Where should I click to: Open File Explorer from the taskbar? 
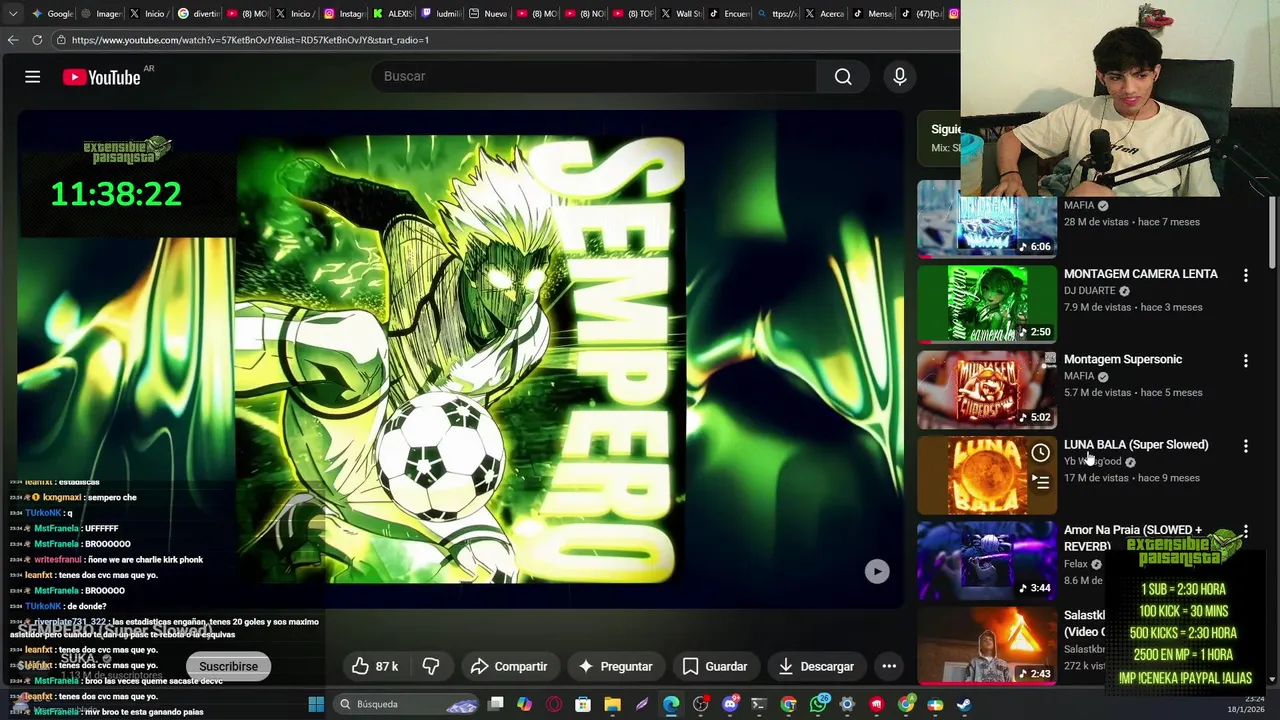pos(612,704)
